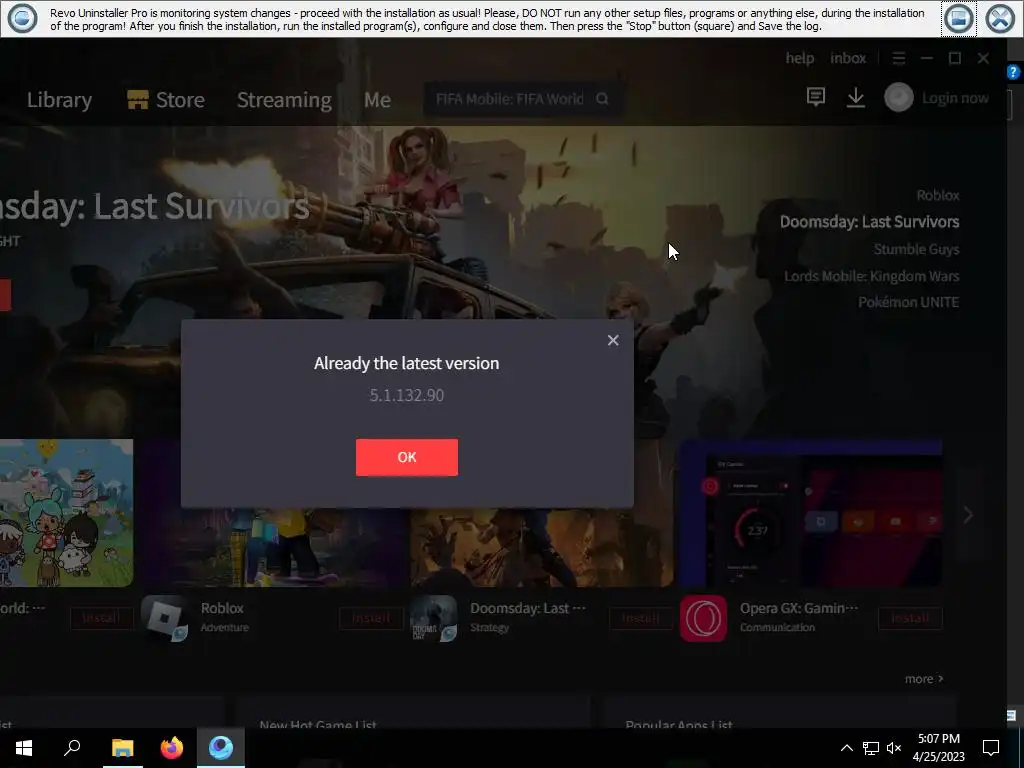The width and height of the screenshot is (1024, 768).
Task: Open the Doomsday game card thumbnail
Action: tap(541, 547)
